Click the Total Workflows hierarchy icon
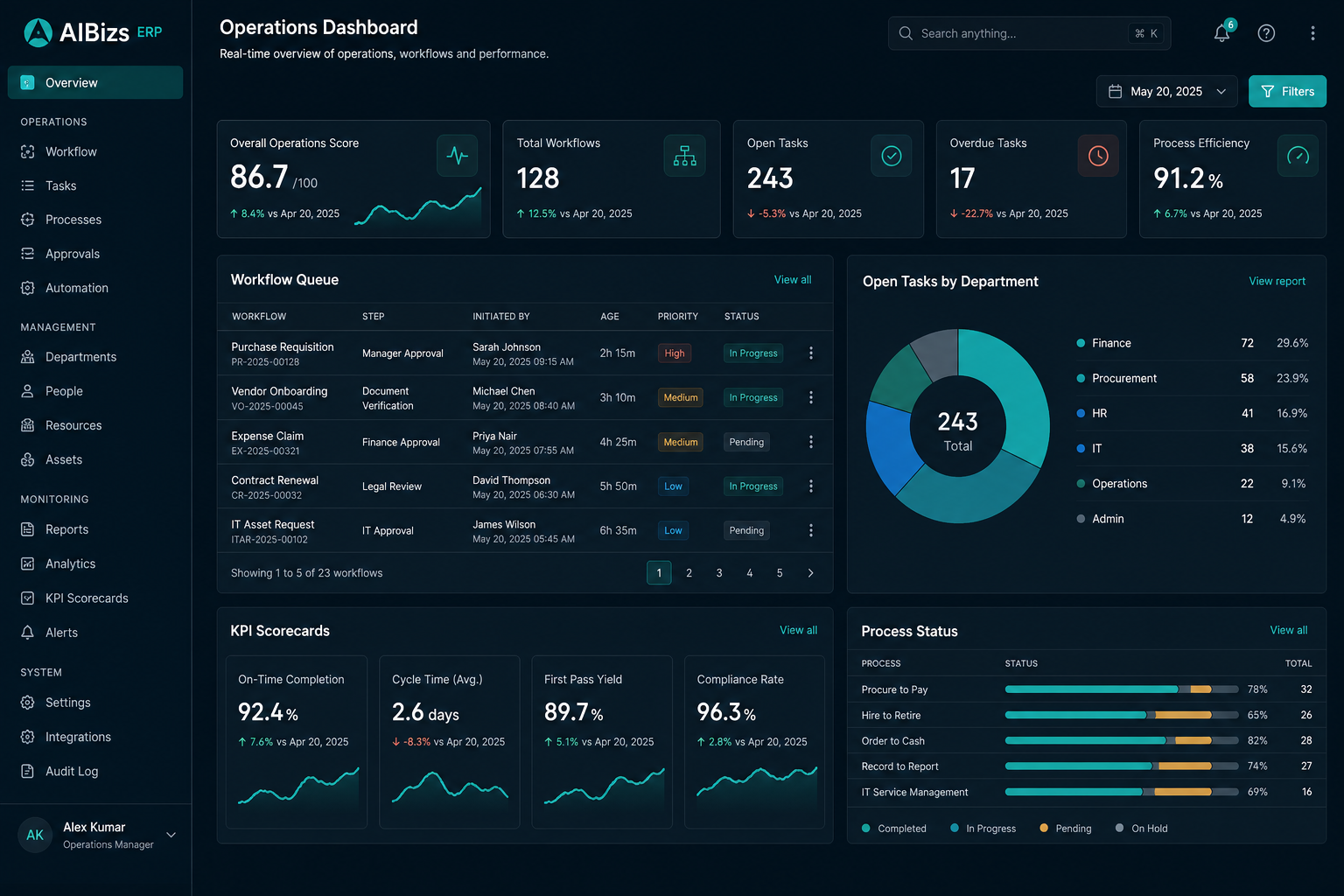 click(684, 156)
